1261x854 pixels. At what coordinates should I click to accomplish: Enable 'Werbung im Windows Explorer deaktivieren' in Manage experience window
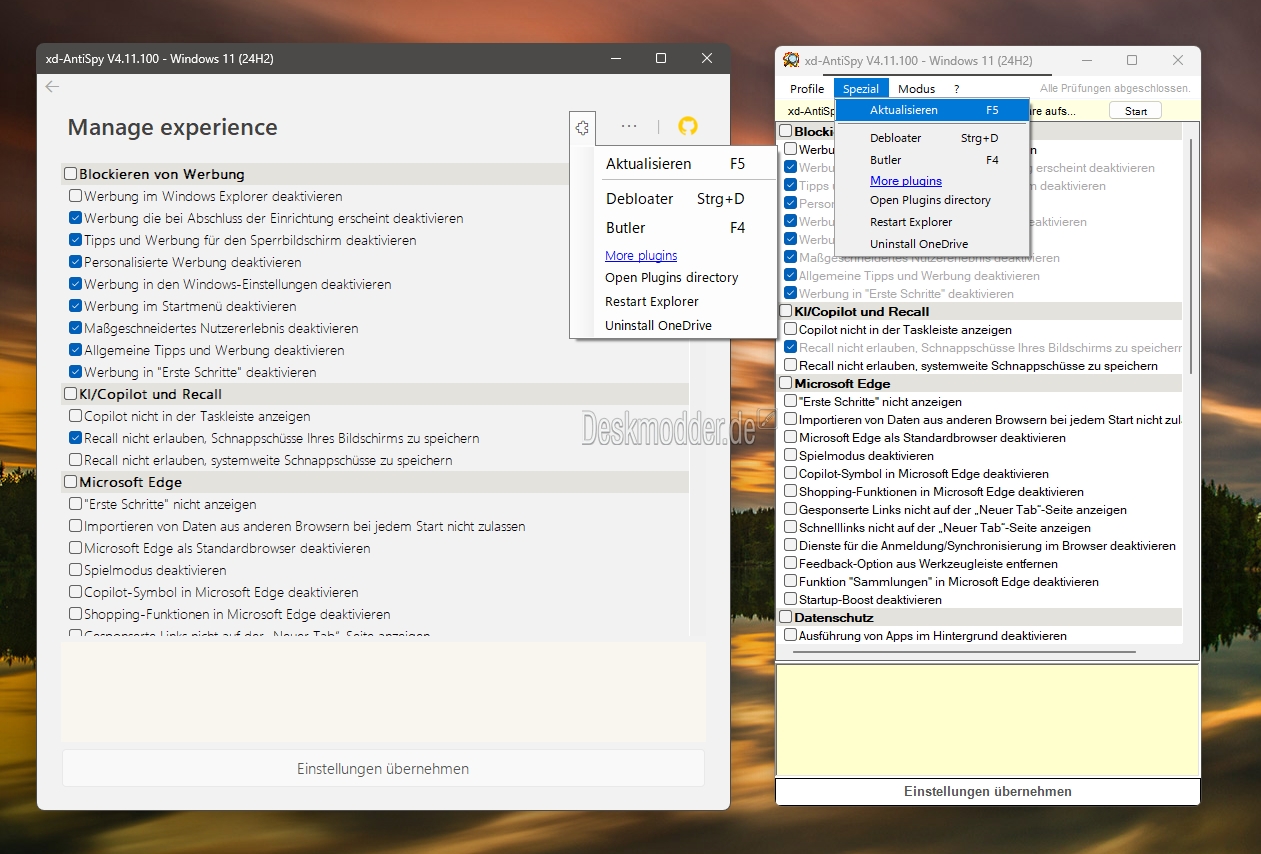point(76,196)
